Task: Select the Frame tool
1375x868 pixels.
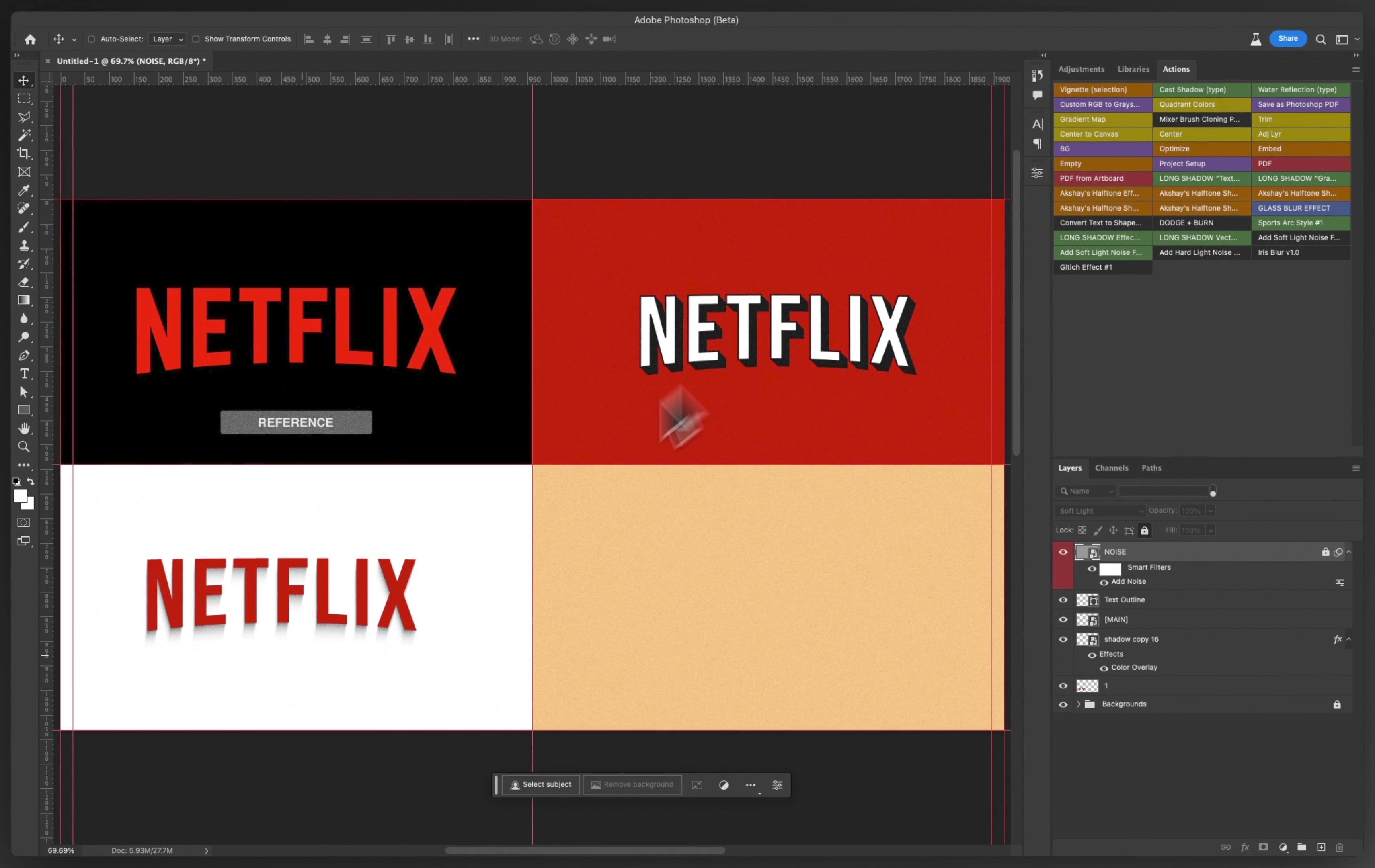Action: coord(24,172)
